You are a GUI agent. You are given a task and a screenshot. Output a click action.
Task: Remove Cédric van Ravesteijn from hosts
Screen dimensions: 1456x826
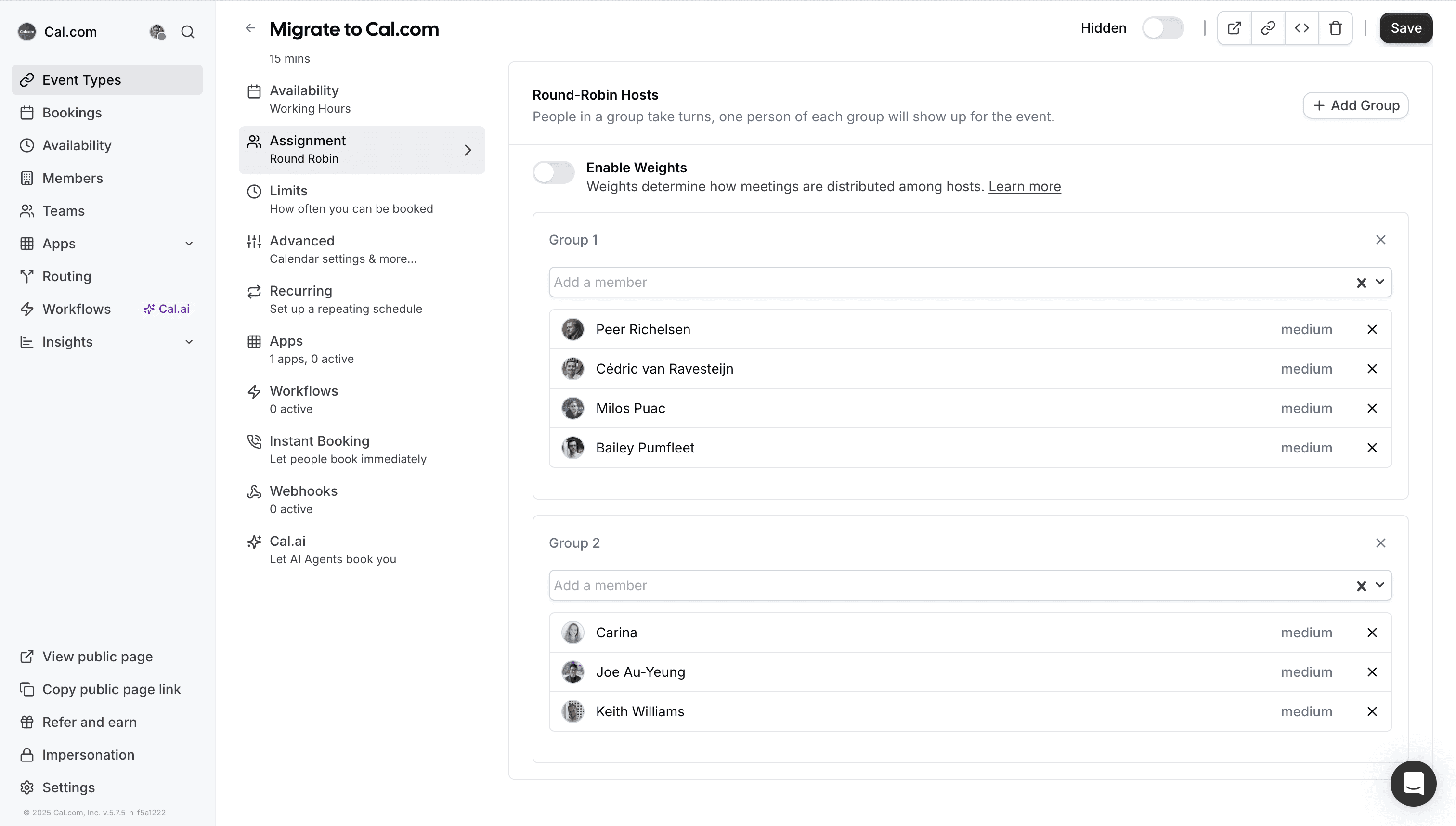point(1372,369)
